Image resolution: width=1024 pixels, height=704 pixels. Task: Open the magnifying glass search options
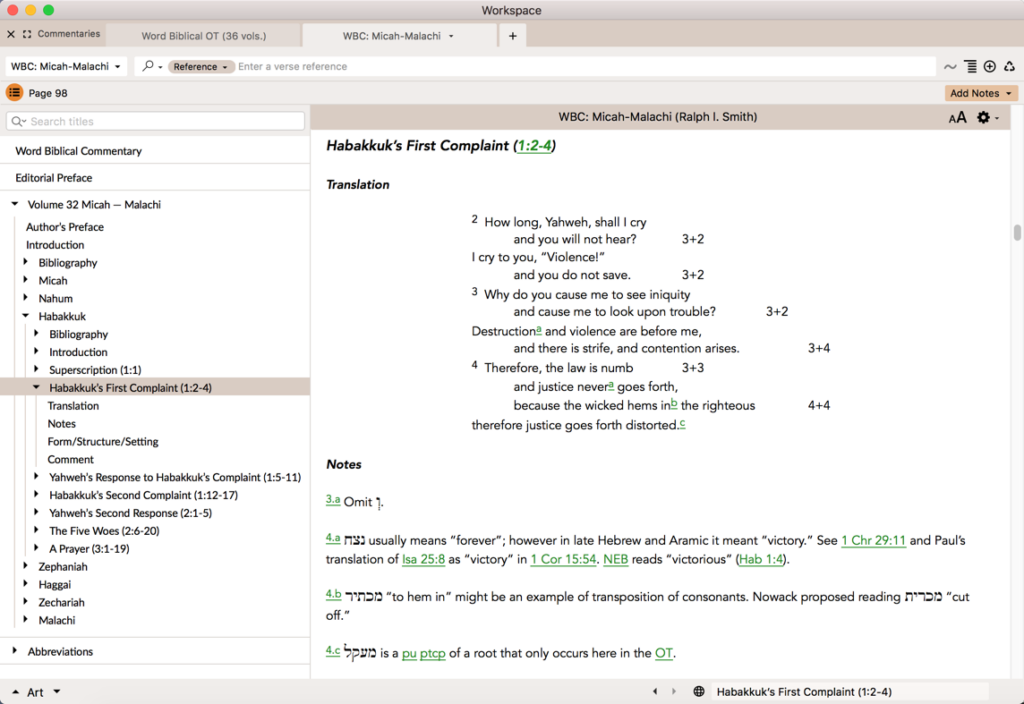(x=151, y=67)
